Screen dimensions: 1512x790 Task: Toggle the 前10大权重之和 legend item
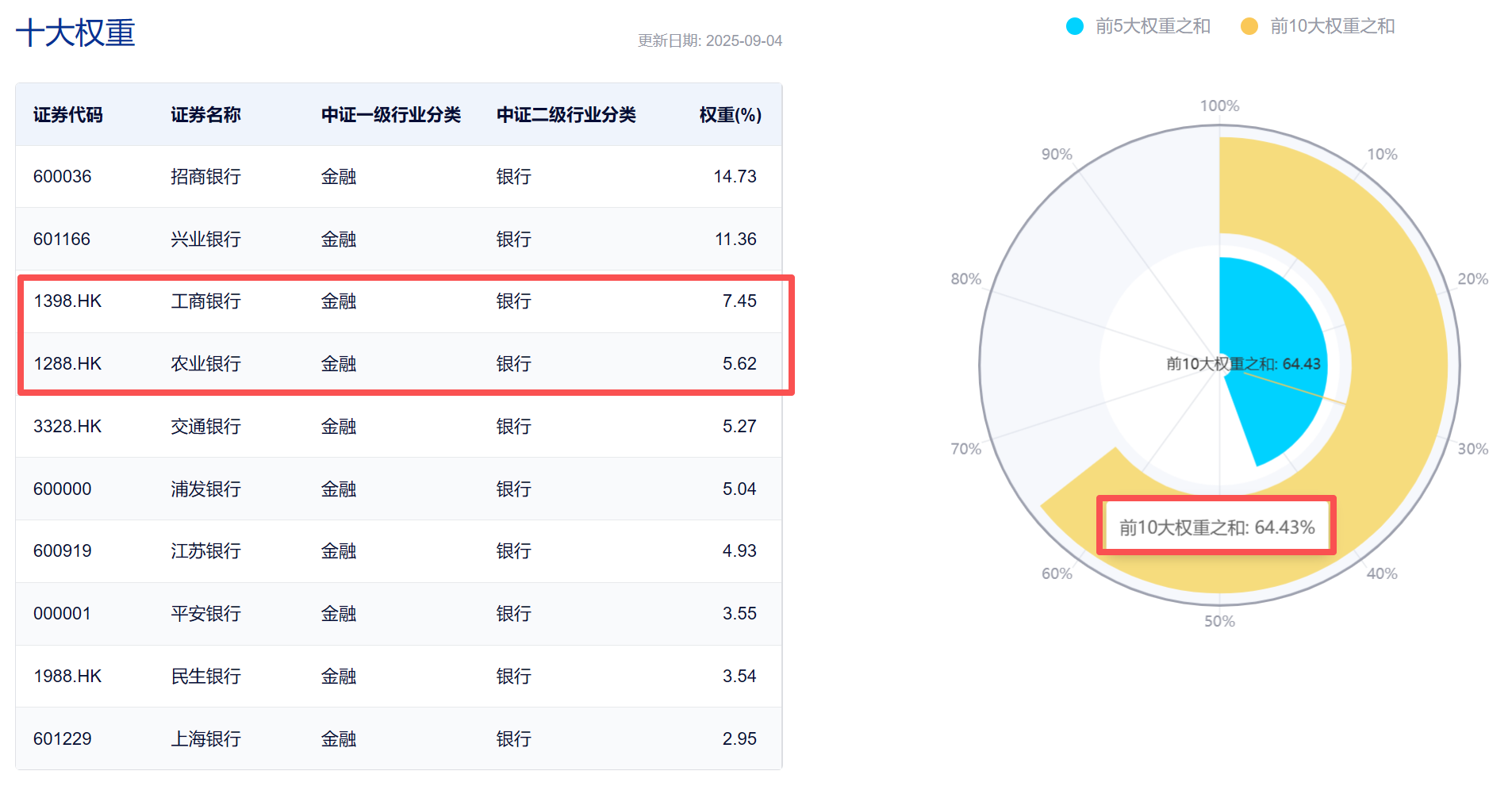coord(1318,26)
